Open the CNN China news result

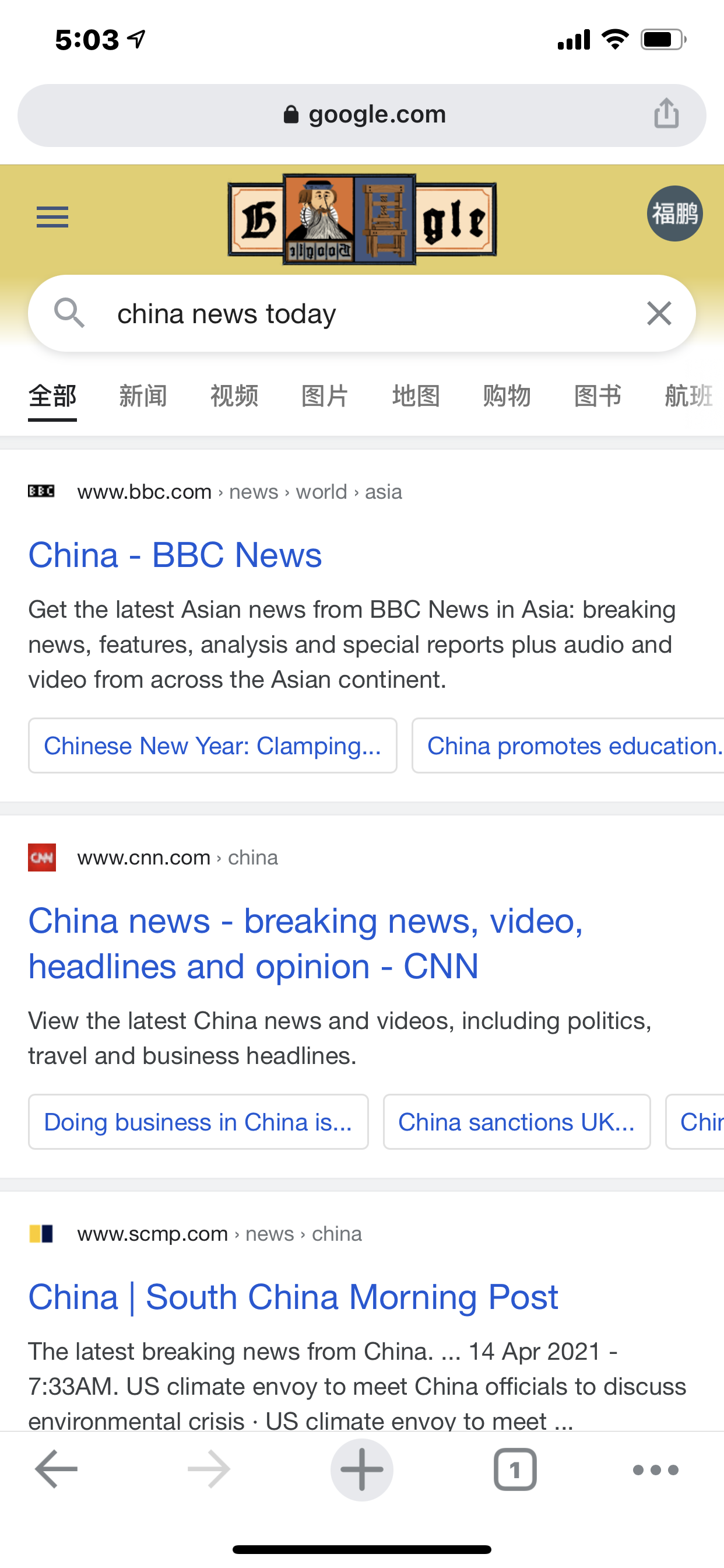point(305,943)
